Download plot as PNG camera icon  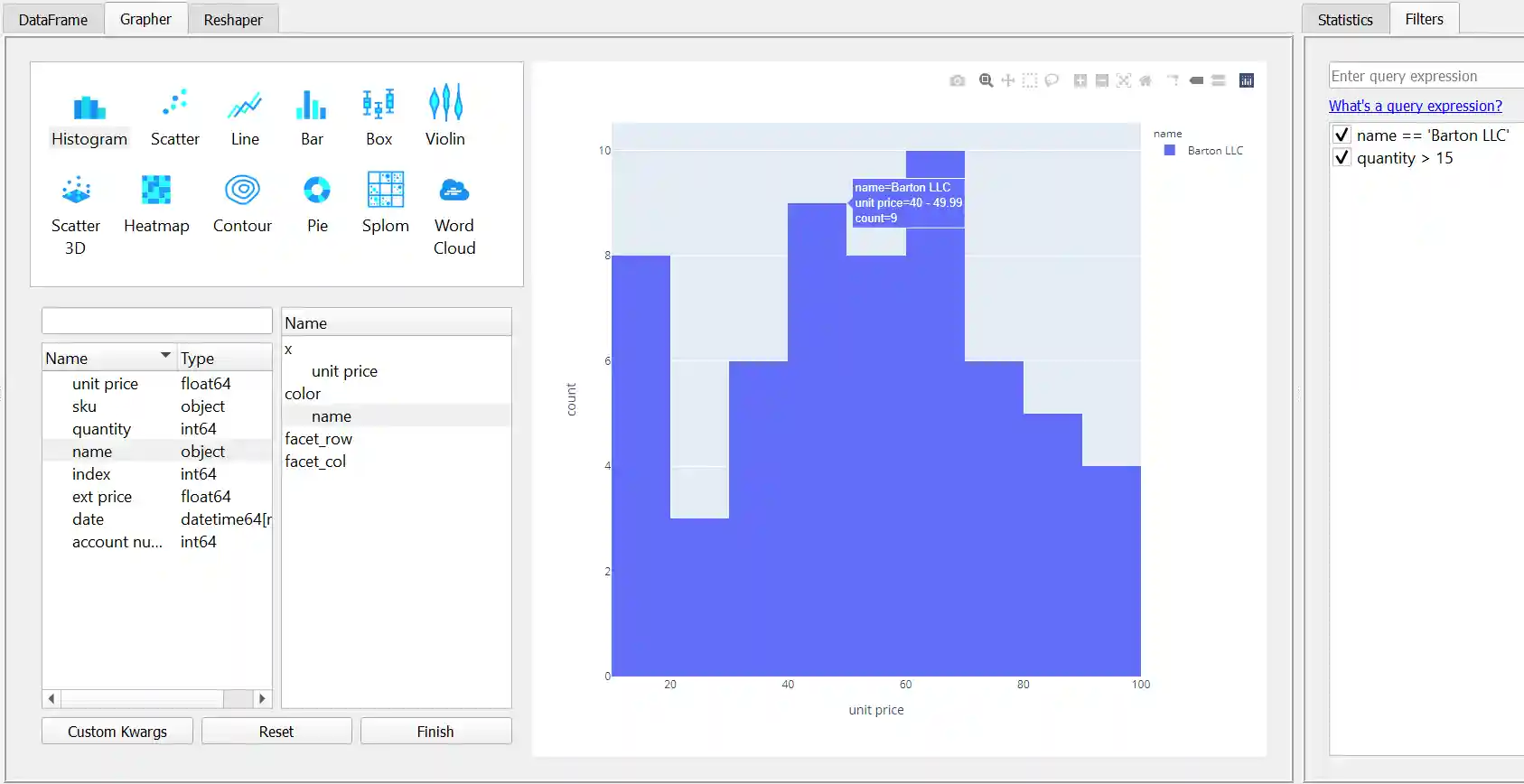[958, 80]
